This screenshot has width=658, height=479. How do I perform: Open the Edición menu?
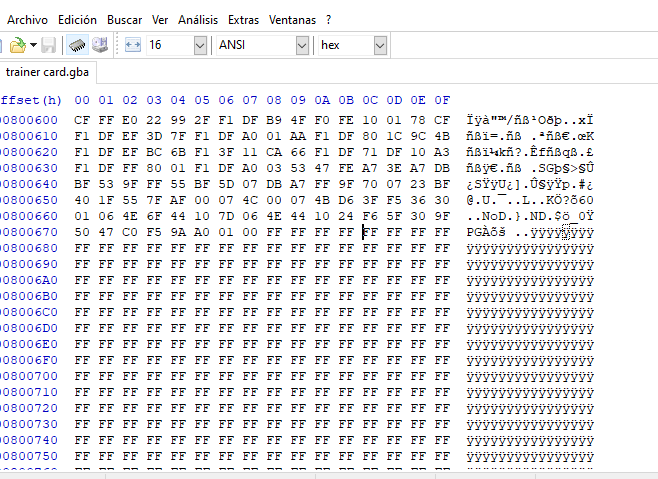[78, 19]
